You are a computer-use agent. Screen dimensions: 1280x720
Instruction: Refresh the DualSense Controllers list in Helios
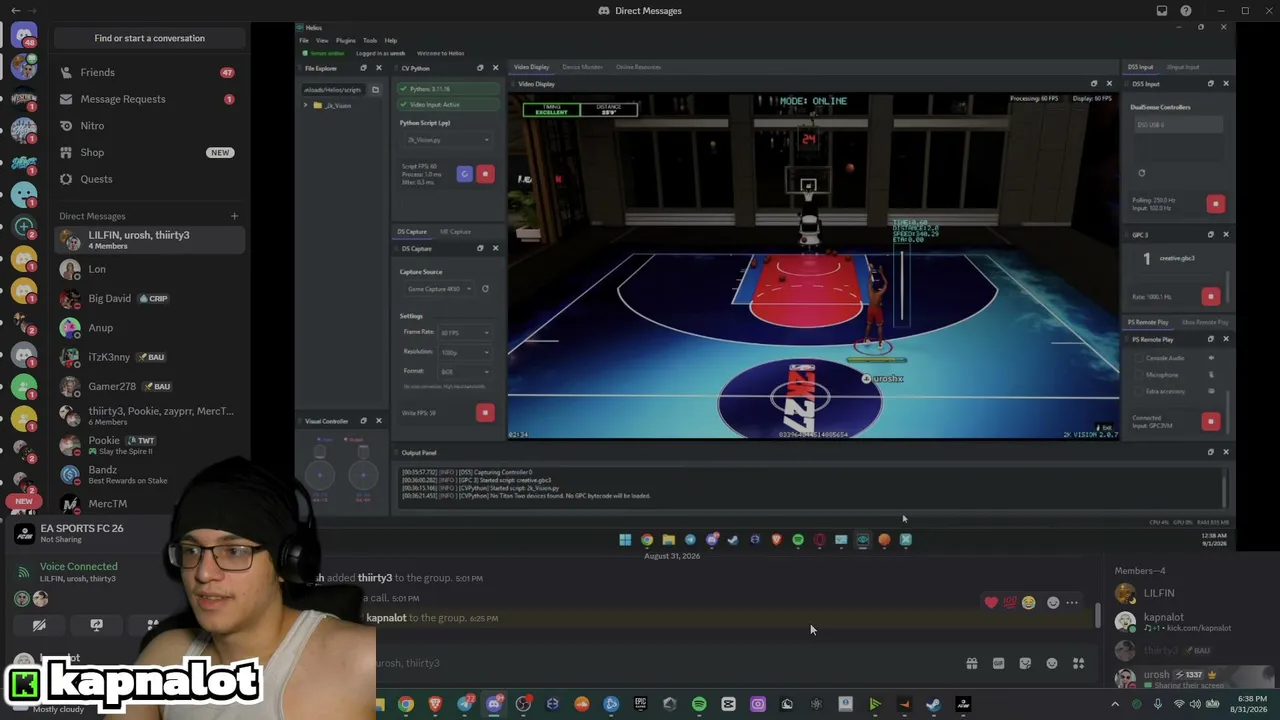[1141, 173]
